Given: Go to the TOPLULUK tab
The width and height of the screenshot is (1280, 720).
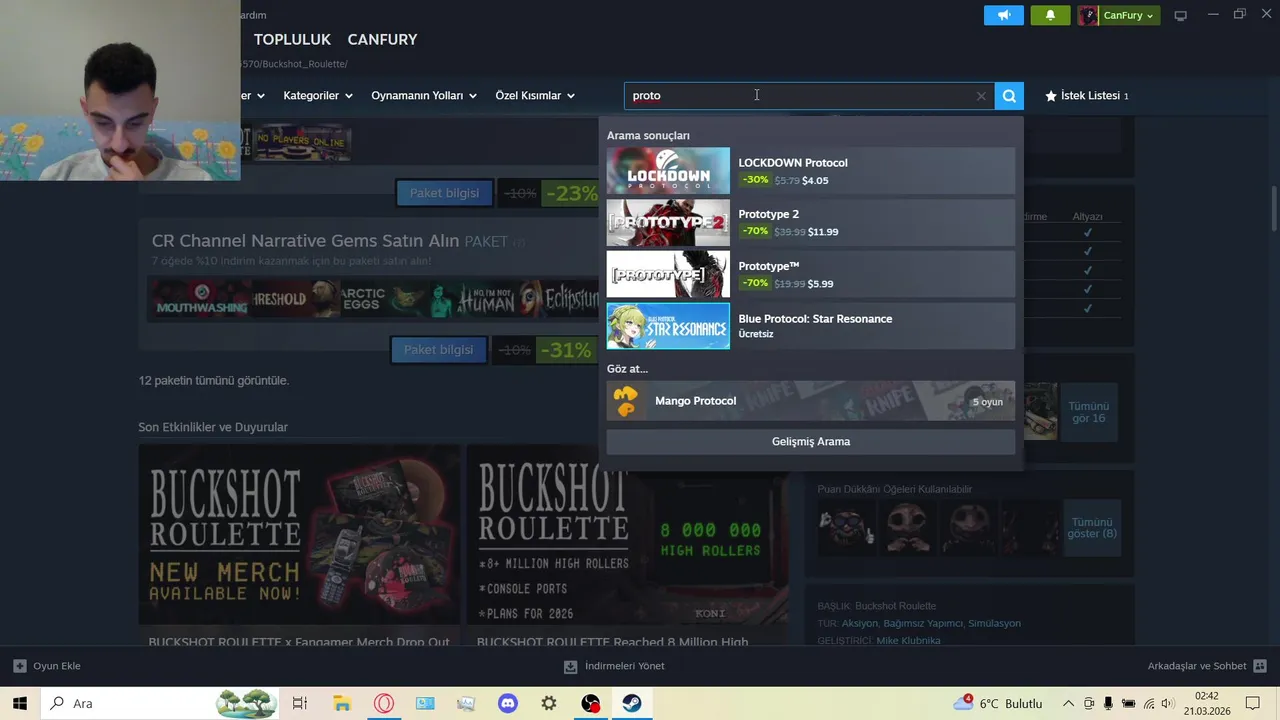Looking at the screenshot, I should 292,40.
